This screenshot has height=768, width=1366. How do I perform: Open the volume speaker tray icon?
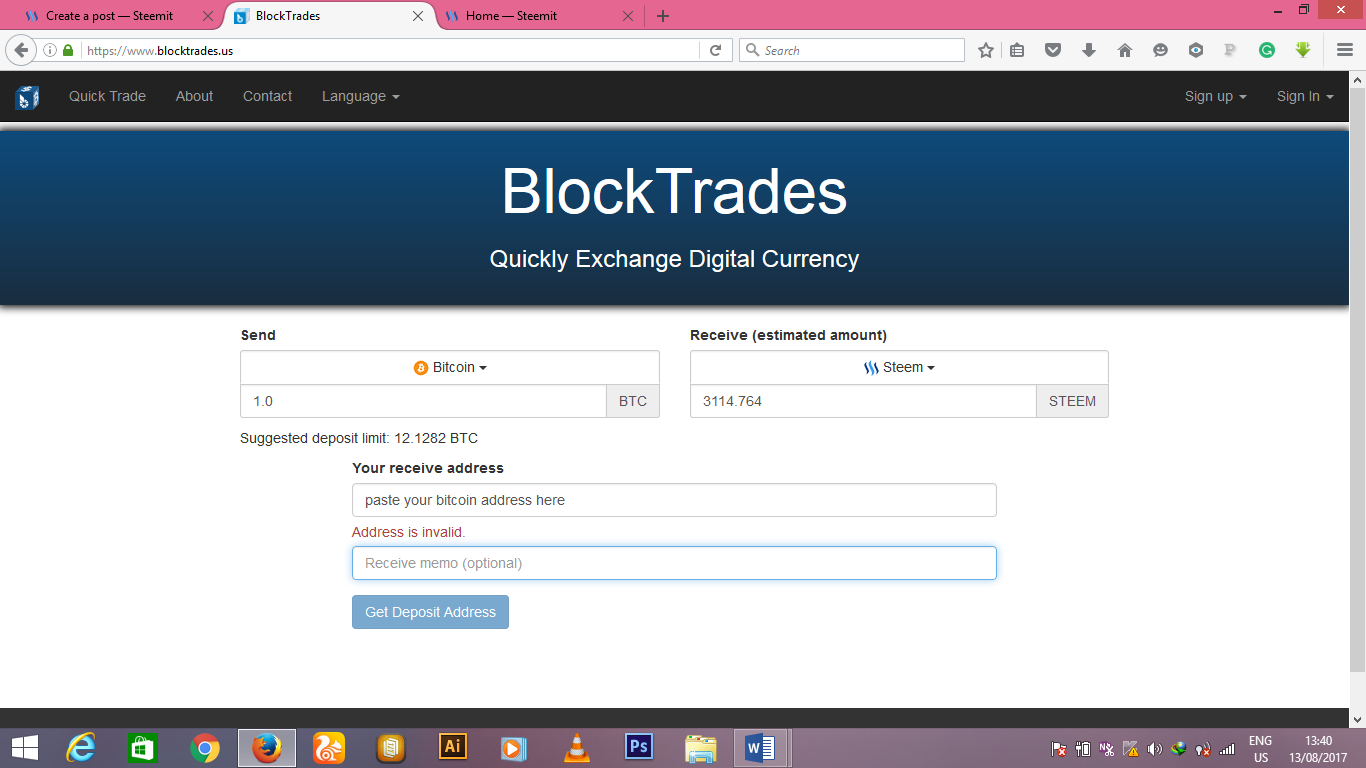coord(1155,748)
